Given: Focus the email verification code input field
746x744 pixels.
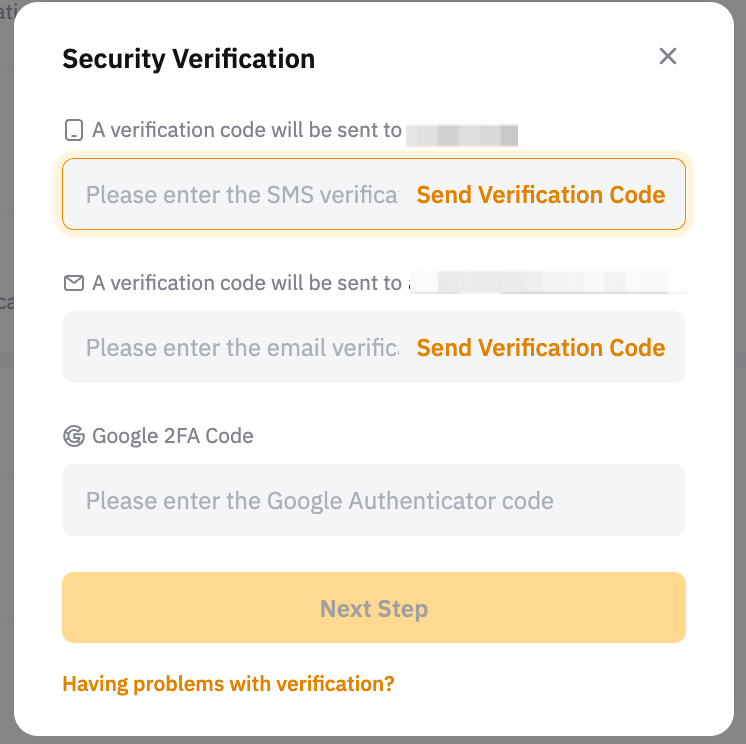Looking at the screenshot, I should (x=240, y=347).
